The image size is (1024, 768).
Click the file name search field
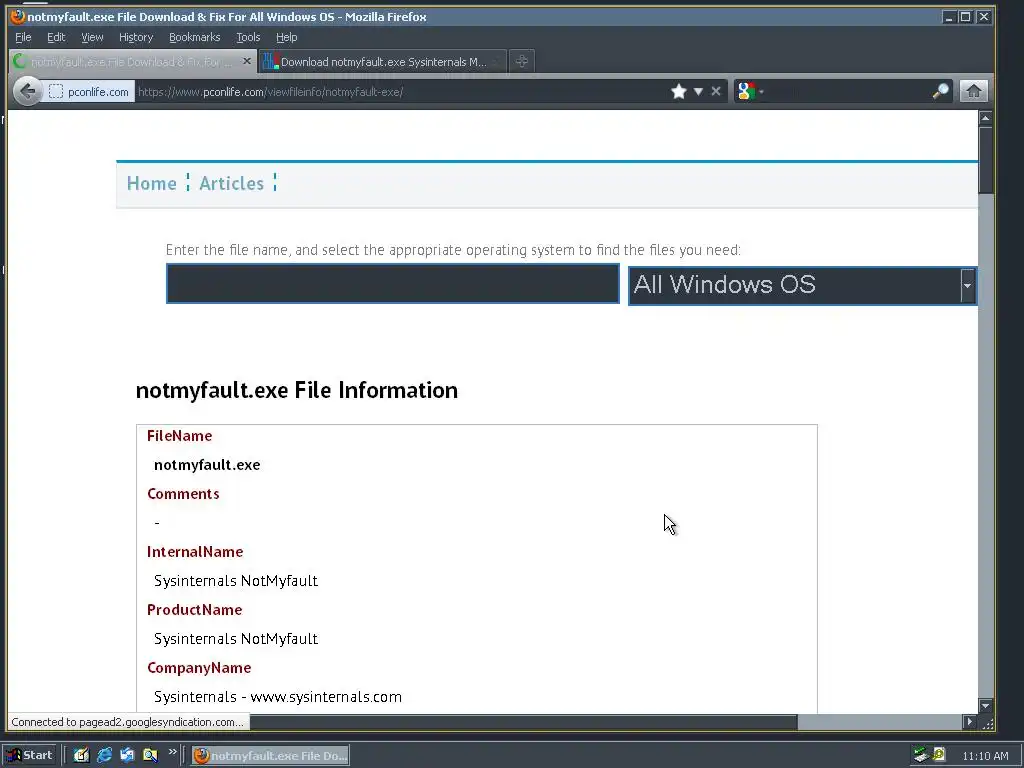coord(392,283)
